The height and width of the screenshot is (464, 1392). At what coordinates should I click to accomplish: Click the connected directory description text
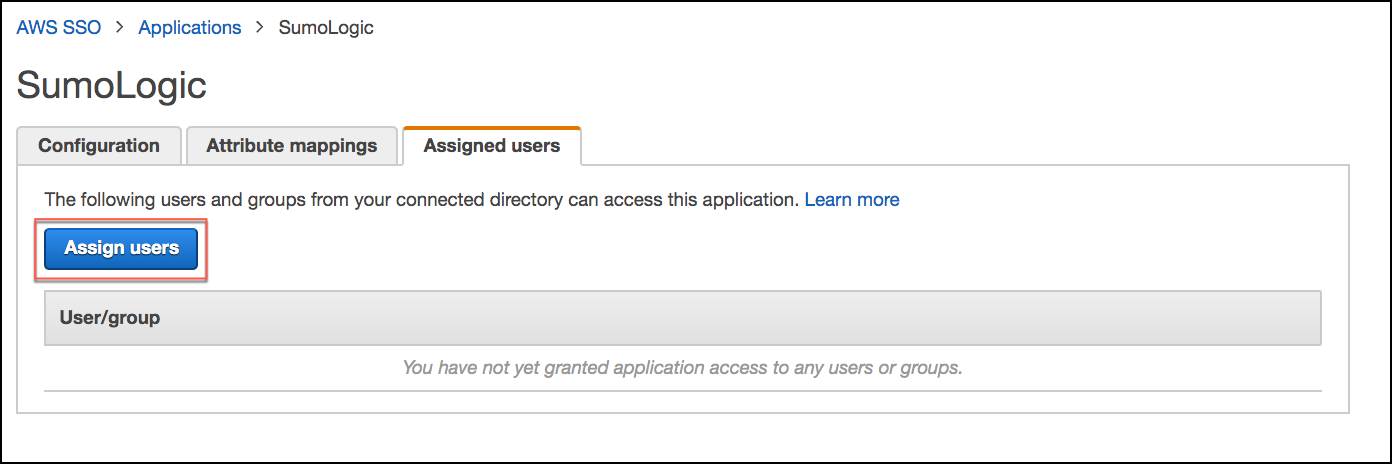tap(422, 200)
